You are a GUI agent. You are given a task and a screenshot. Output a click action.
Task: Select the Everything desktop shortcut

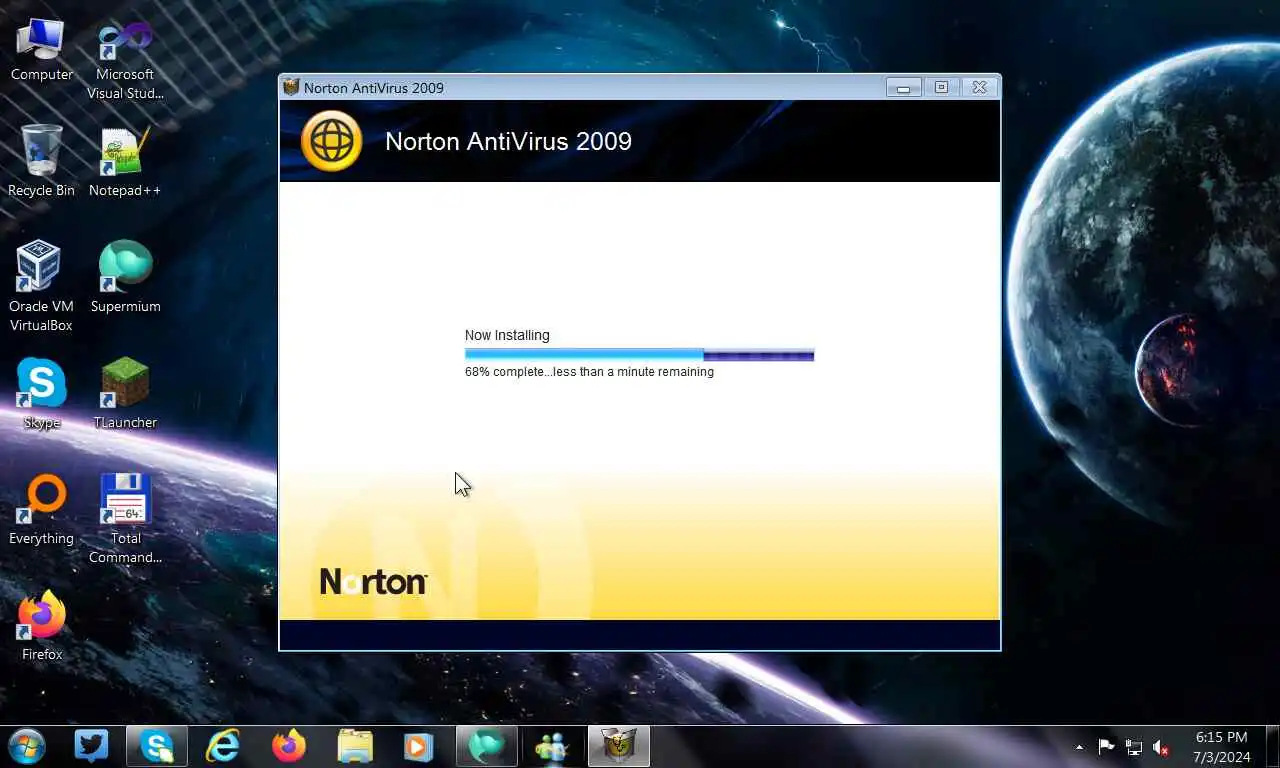[x=41, y=510]
